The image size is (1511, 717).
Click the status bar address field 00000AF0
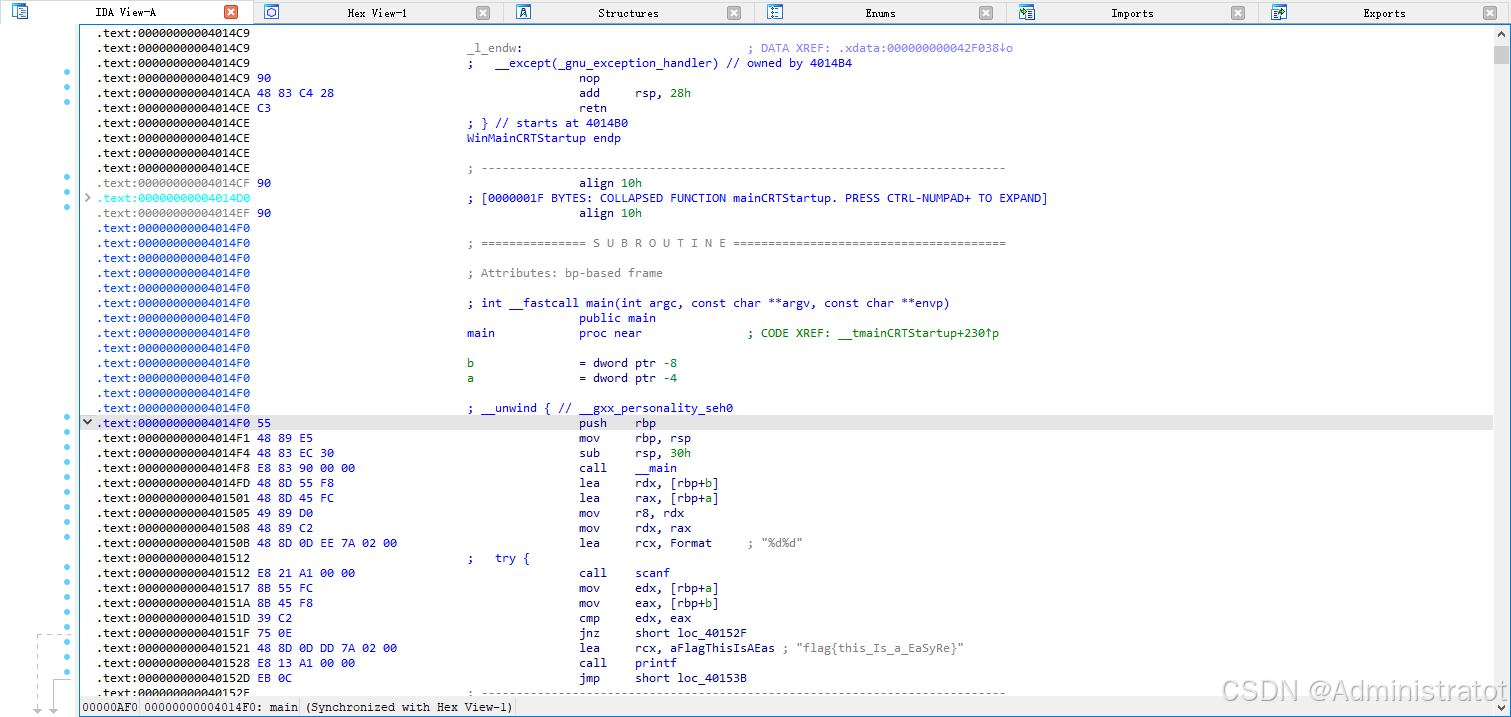point(109,707)
